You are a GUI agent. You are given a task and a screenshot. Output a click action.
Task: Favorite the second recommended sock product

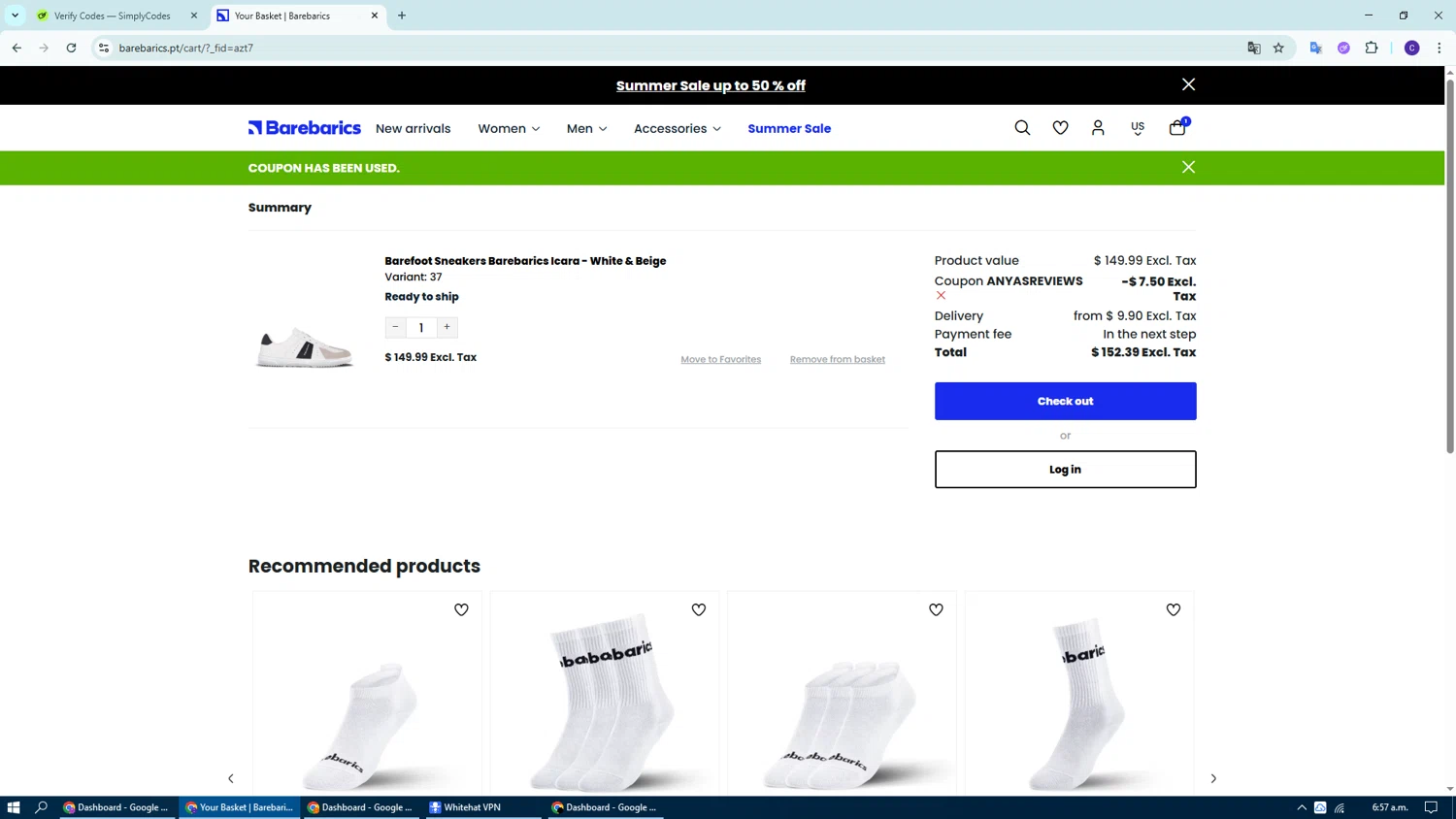[698, 609]
